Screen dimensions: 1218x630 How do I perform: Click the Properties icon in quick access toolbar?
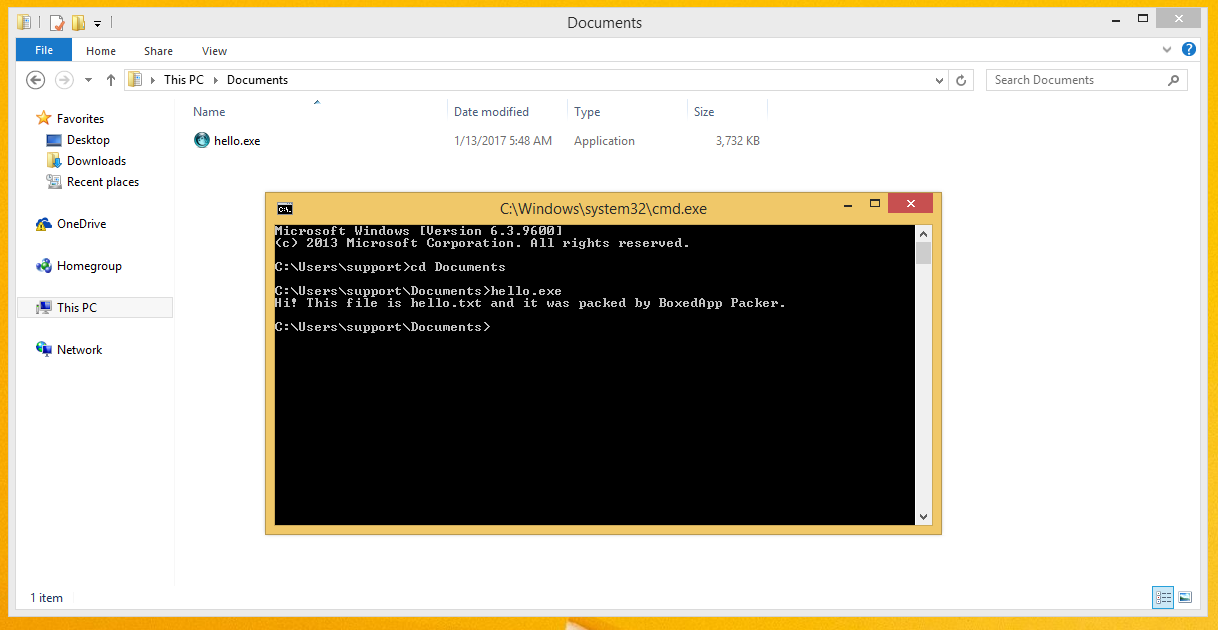coord(58,22)
